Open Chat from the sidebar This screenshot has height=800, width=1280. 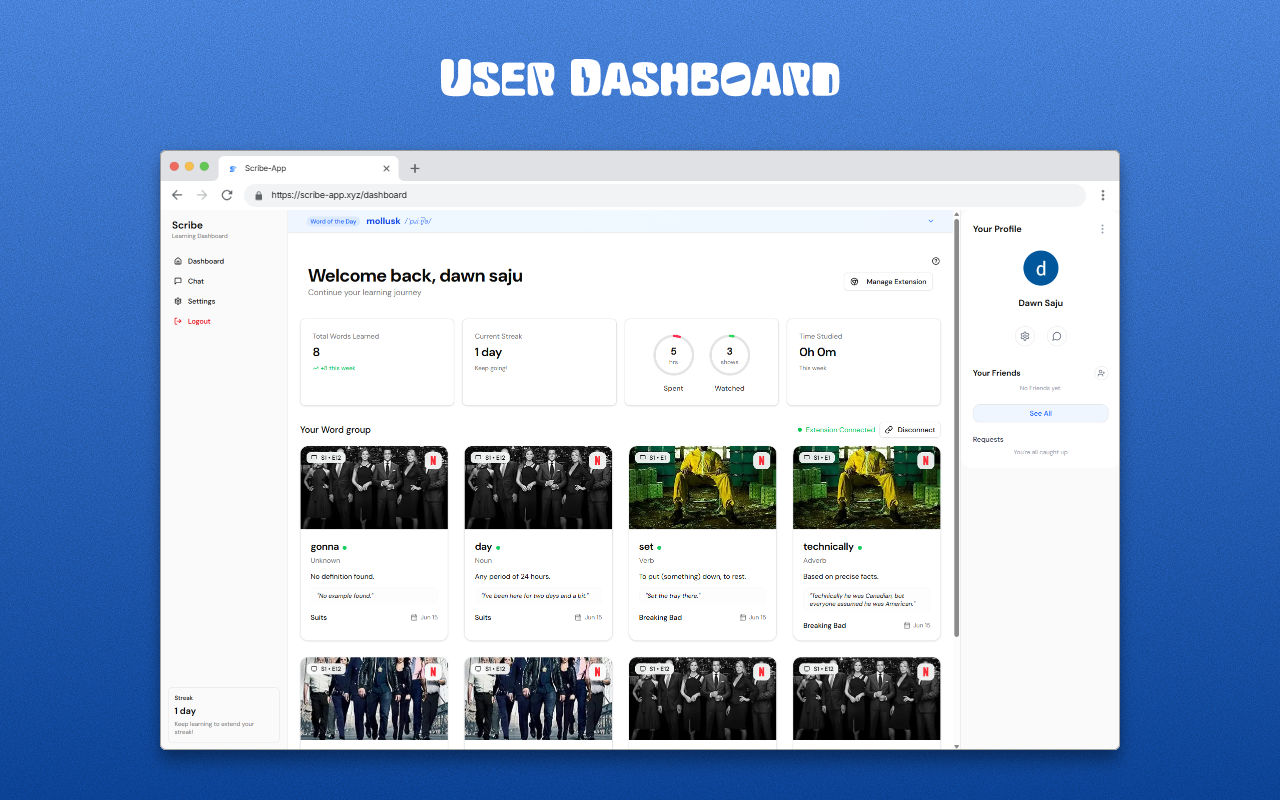pyautogui.click(x=189, y=281)
